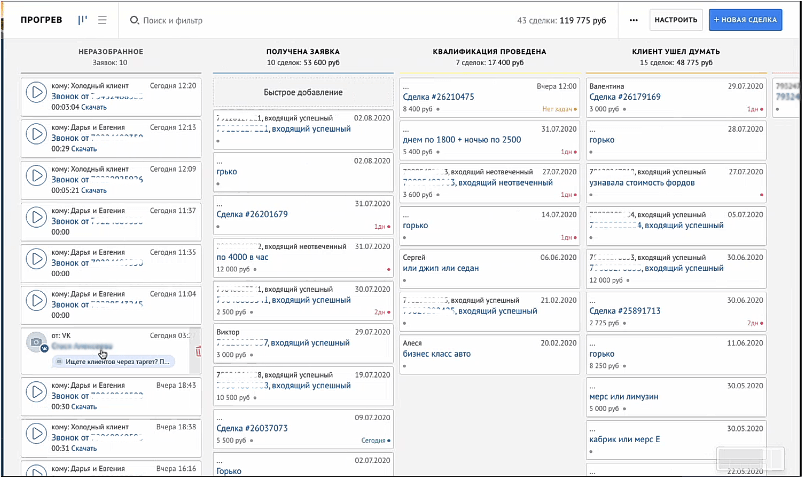Download the 00:03:04 call via Скачать
The height and width of the screenshot is (477, 802).
click(94, 107)
